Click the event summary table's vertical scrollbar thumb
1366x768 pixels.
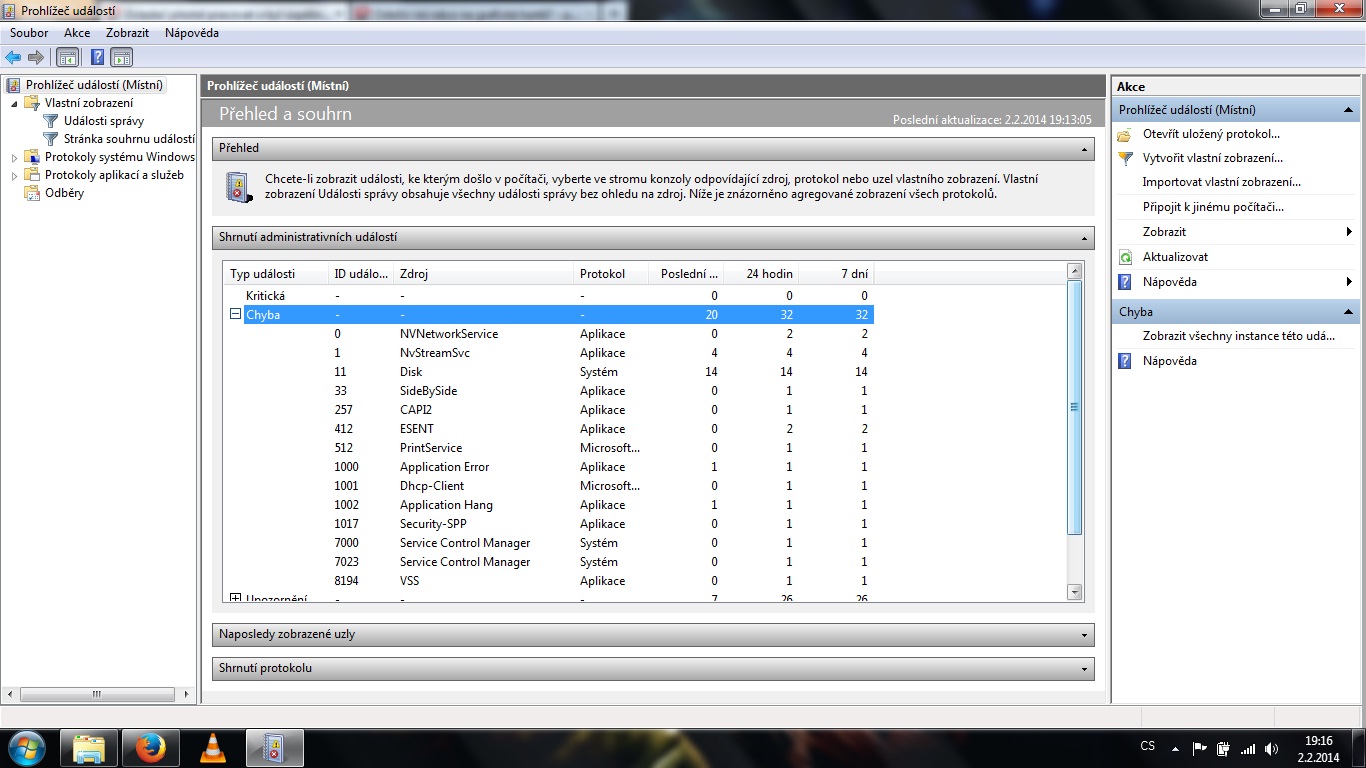click(1075, 407)
